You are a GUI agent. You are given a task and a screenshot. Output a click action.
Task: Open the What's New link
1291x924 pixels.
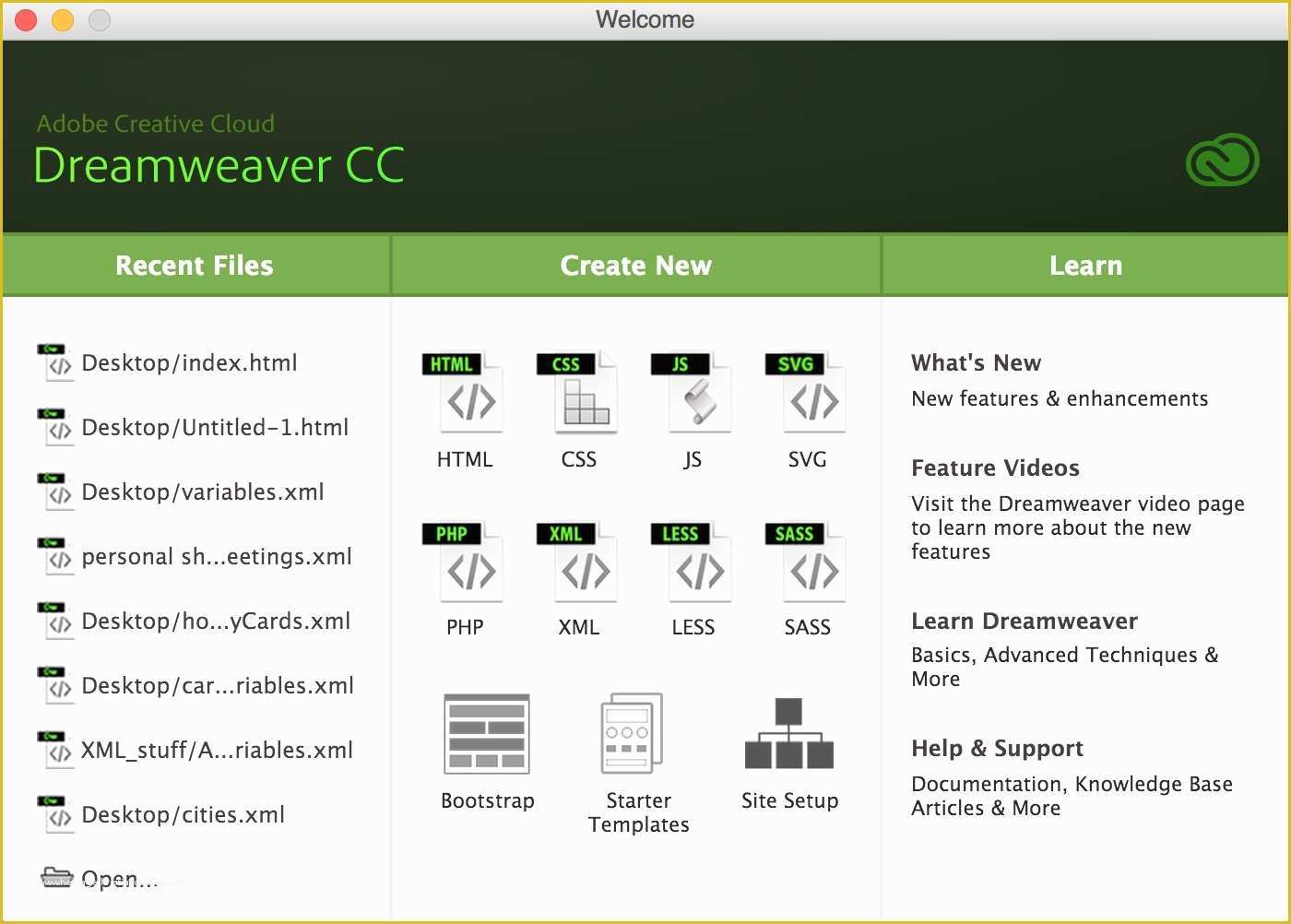[976, 362]
